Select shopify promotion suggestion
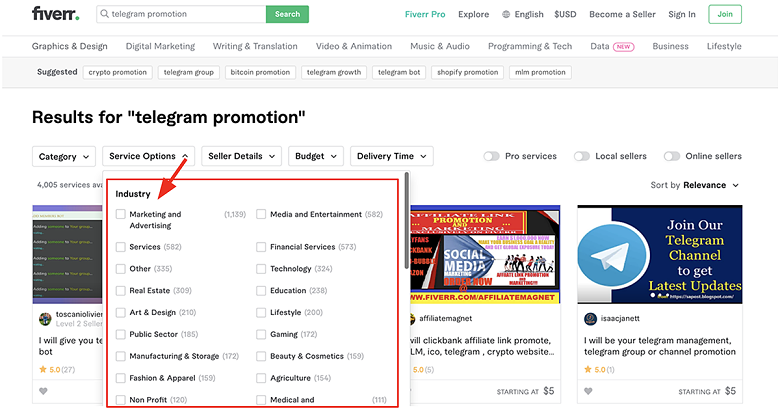780x410 pixels. [468, 72]
